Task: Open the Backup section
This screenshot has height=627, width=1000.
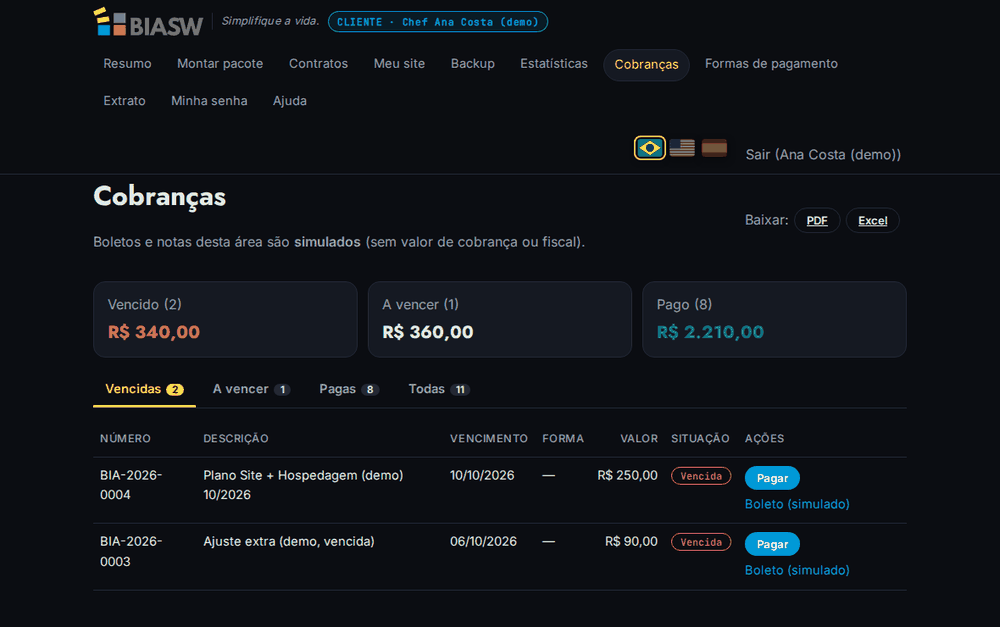Action: [x=473, y=64]
